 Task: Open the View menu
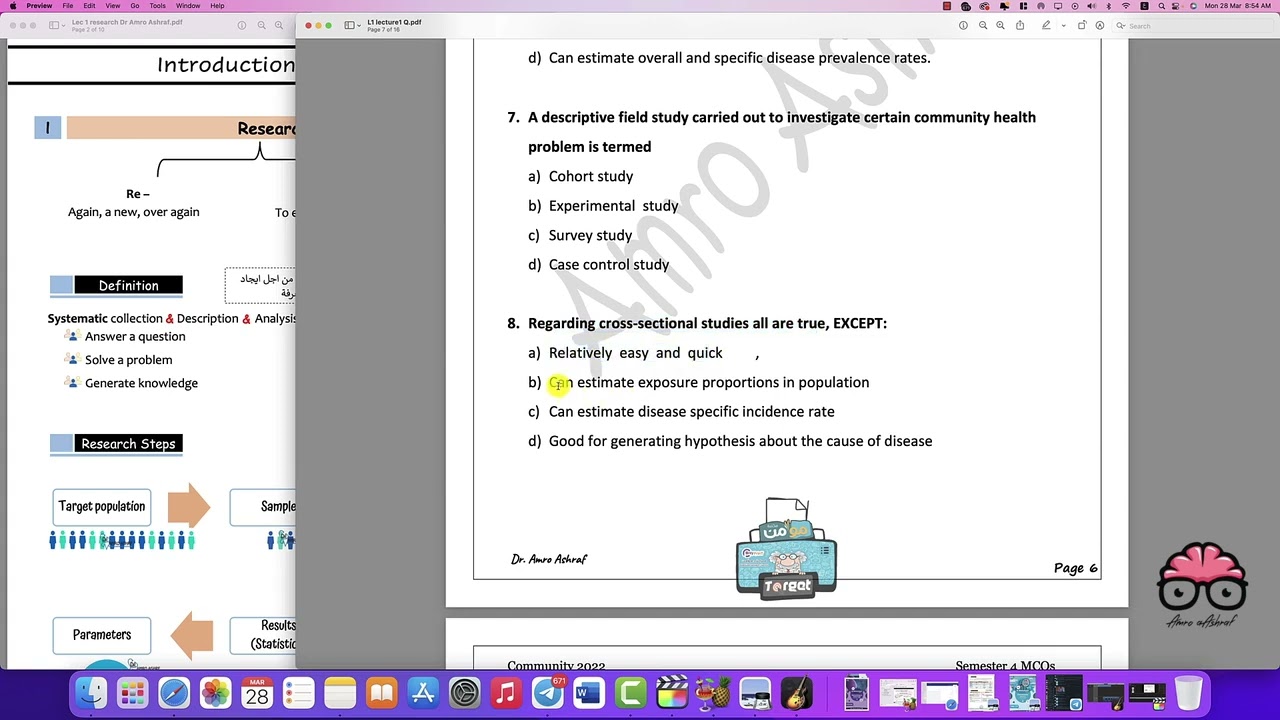click(x=113, y=6)
